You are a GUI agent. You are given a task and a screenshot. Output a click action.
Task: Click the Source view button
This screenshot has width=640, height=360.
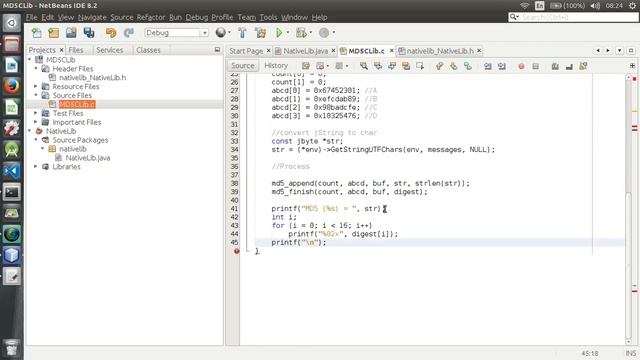point(242,65)
